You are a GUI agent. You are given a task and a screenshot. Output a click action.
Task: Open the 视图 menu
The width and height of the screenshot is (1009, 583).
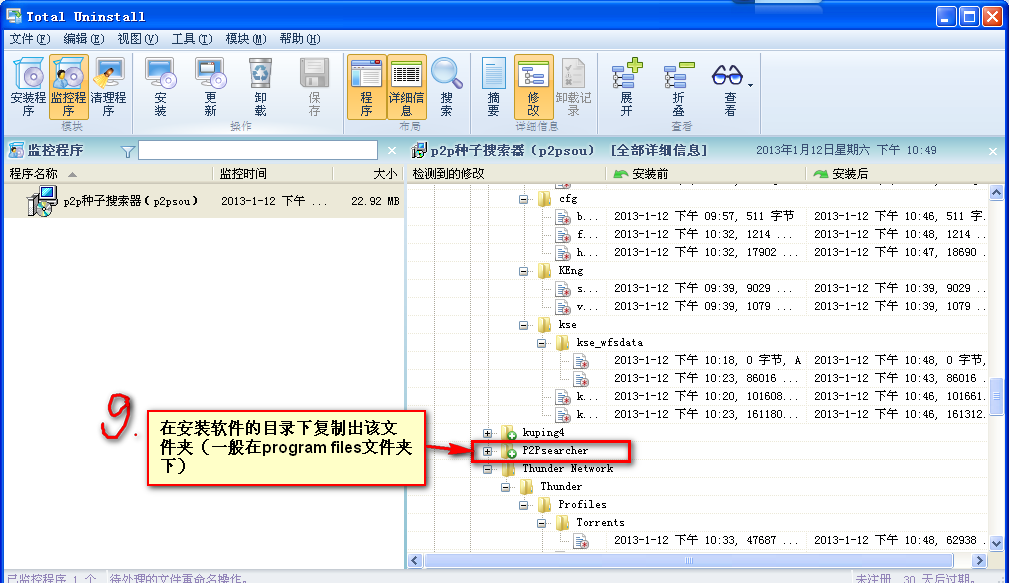[x=138, y=39]
